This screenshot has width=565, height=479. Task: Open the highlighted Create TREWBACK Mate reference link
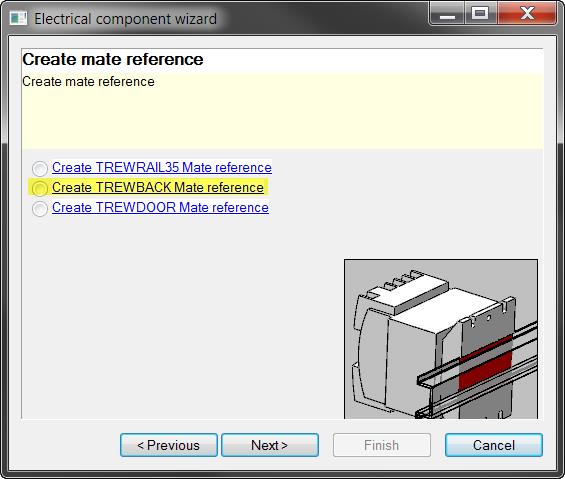pyautogui.click(x=158, y=187)
